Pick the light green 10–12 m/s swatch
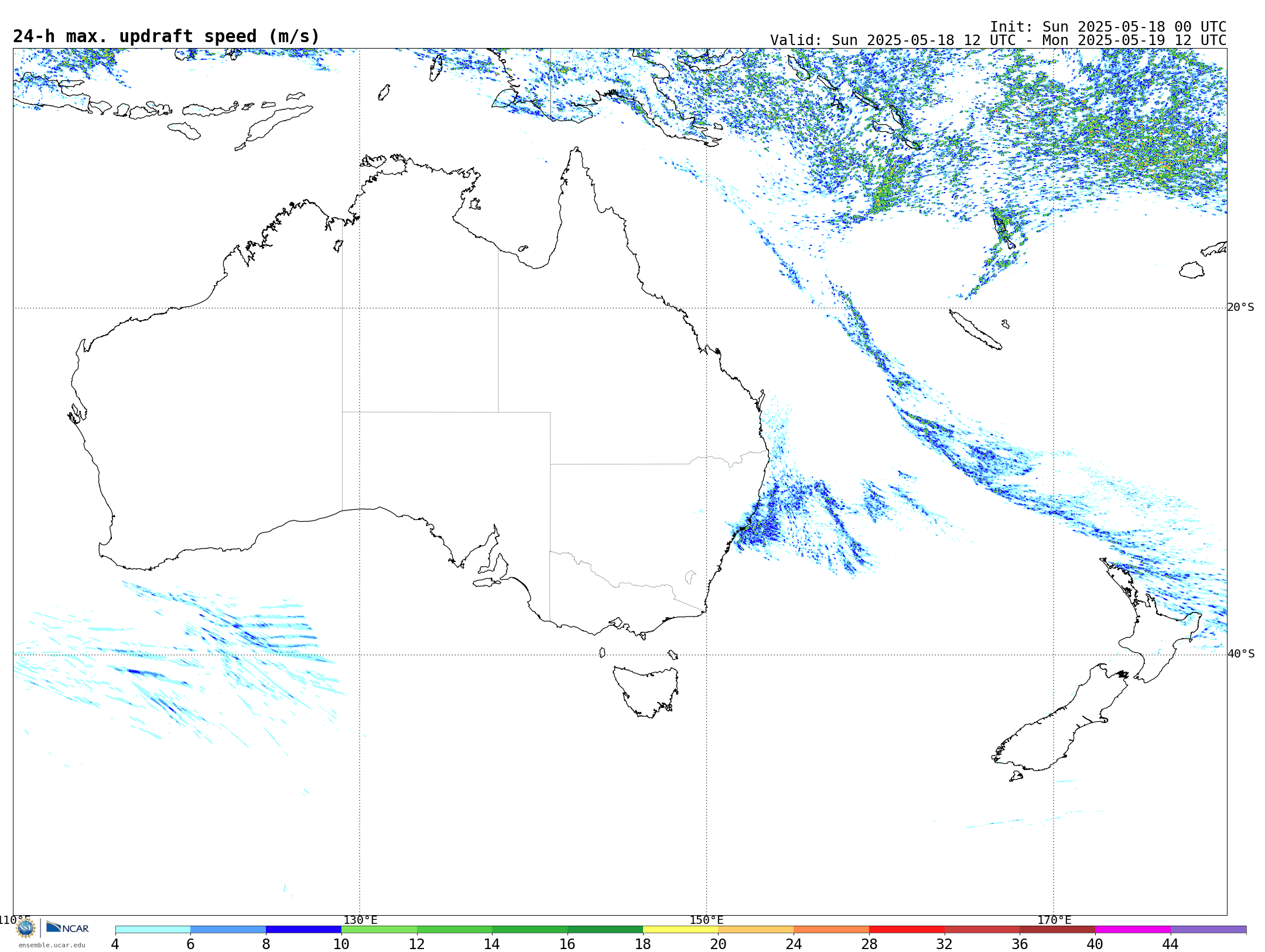 [x=379, y=930]
